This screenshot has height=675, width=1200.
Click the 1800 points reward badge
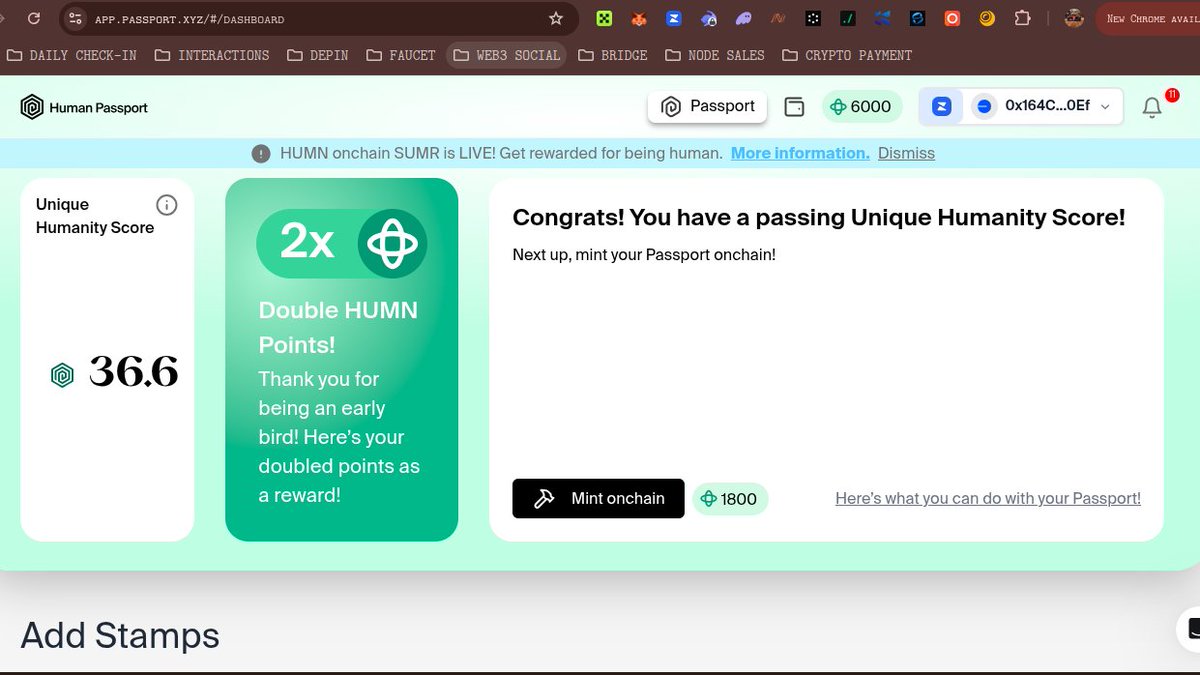[730, 498]
